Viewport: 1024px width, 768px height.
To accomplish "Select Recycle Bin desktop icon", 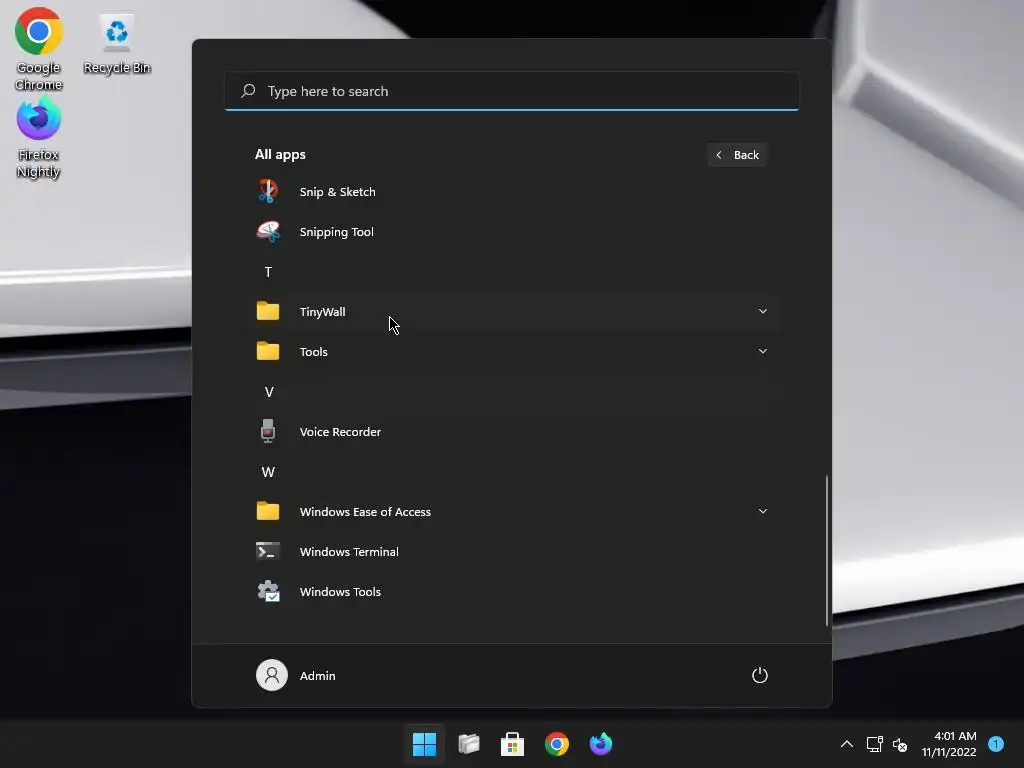I will (117, 43).
